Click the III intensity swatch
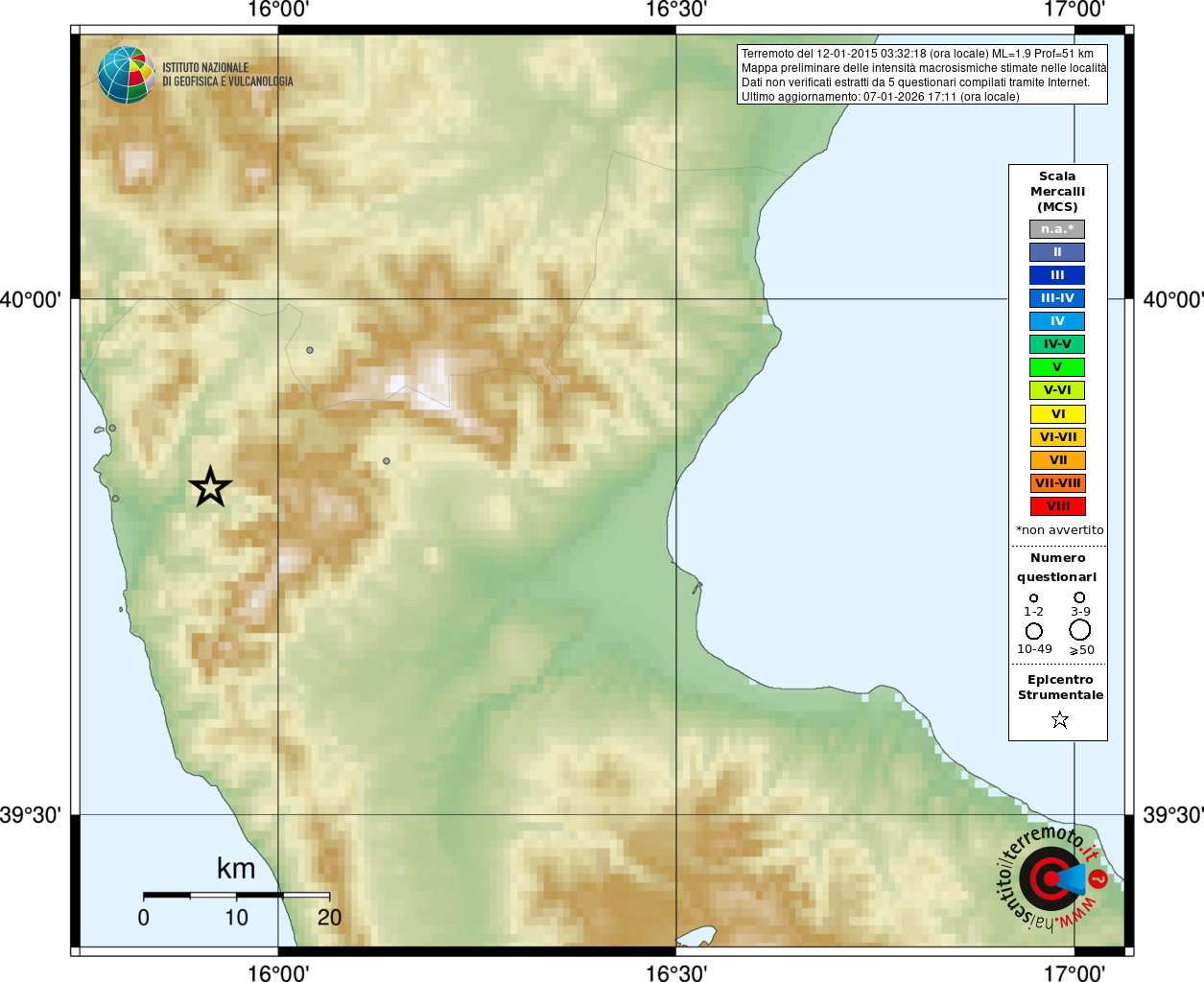 1057,275
